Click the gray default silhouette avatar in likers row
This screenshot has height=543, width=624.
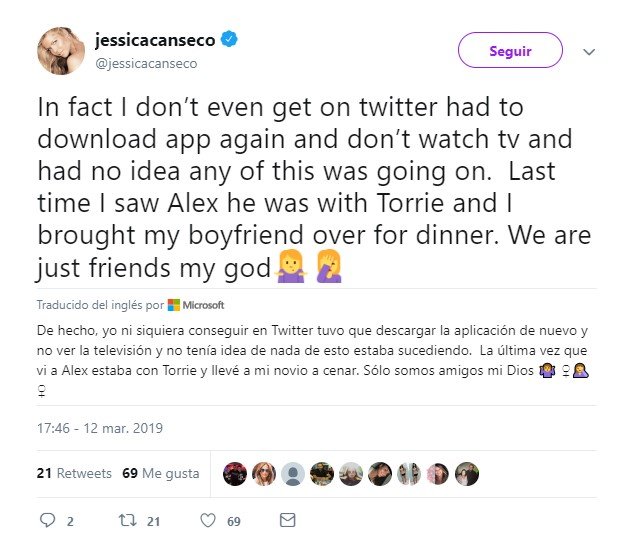coord(293,473)
